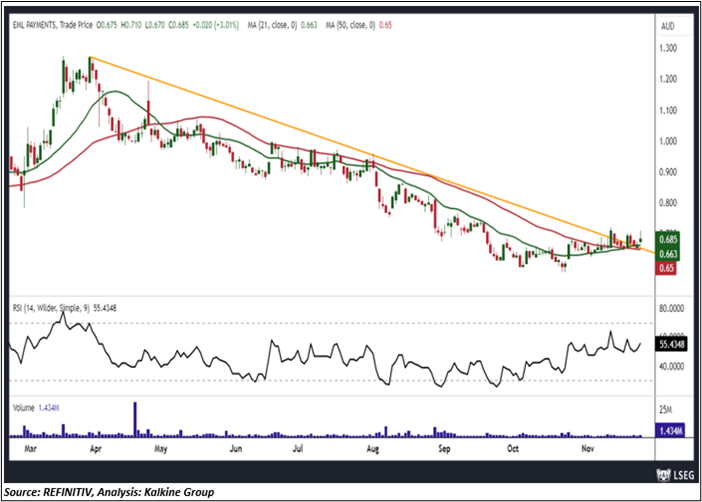Click the 1.100 price axis label
Screen dimensions: 702x502
[668, 110]
